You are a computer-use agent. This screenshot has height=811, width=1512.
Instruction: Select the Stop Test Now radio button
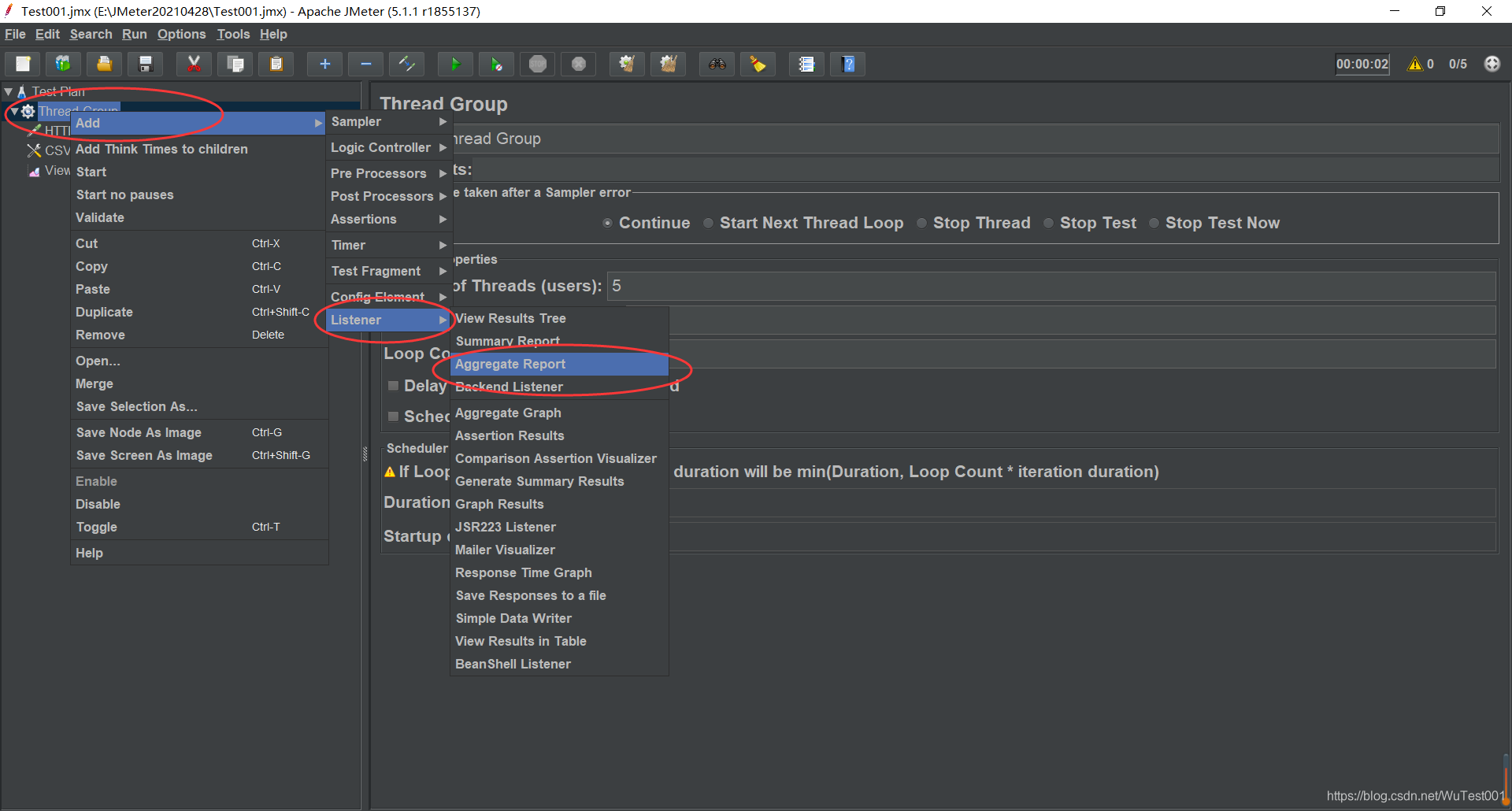click(1154, 223)
